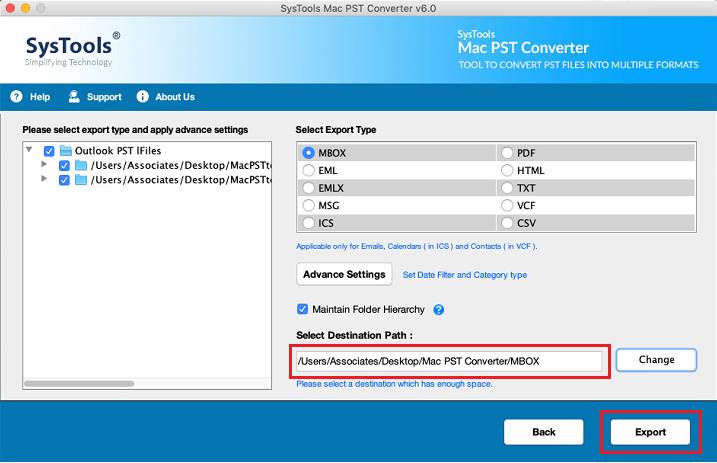This screenshot has height=463, width=717.
Task: Click the 'Applicable only for Emails, Calendars' note
Action: point(417,246)
